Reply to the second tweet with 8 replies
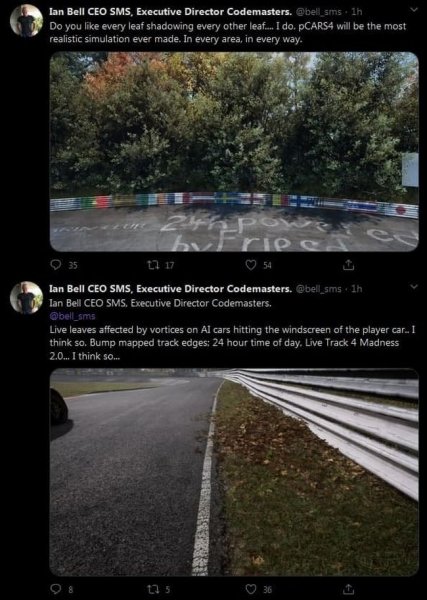 click(x=56, y=589)
